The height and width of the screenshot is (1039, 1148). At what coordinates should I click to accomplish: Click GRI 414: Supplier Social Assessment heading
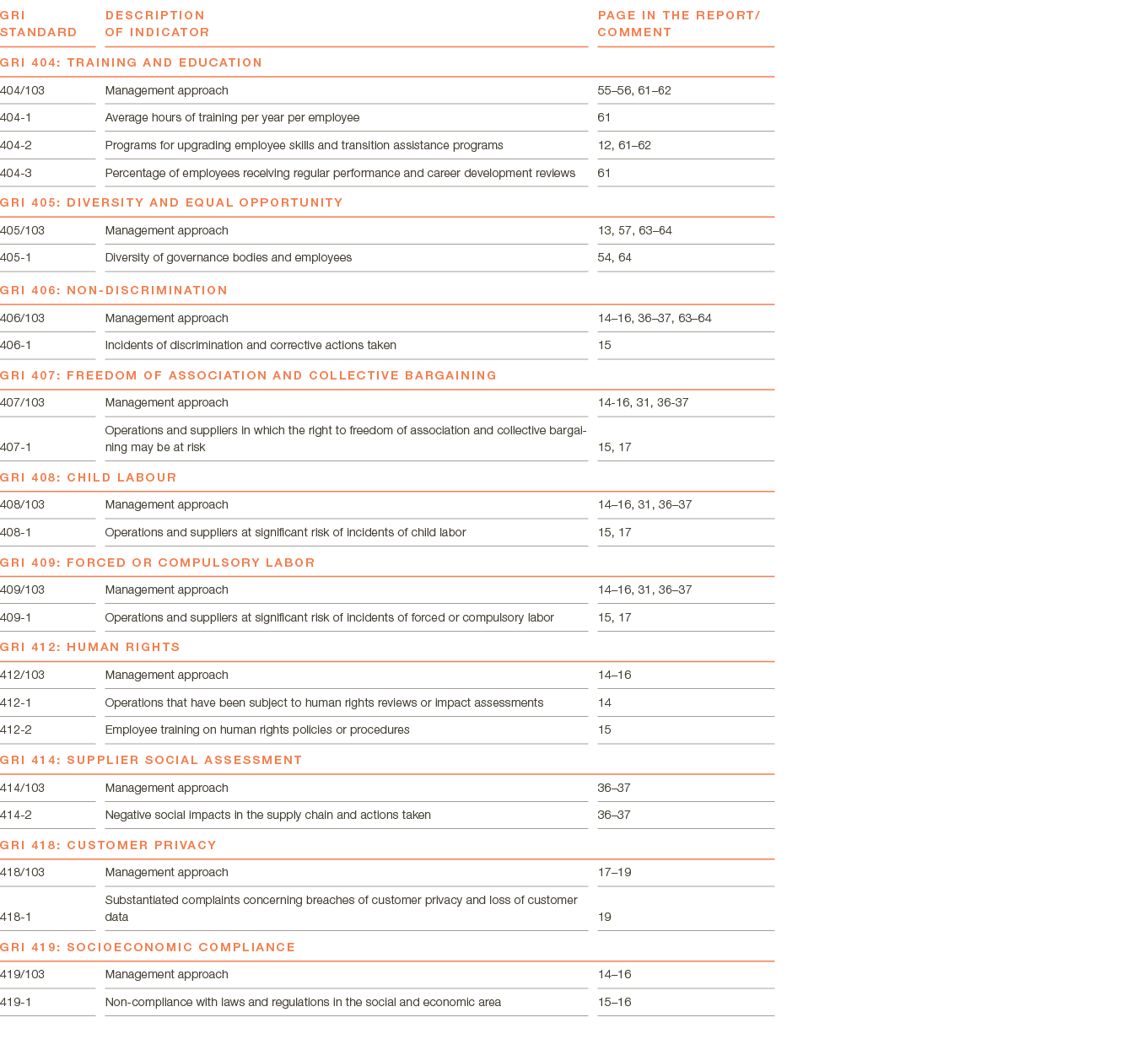click(151, 760)
